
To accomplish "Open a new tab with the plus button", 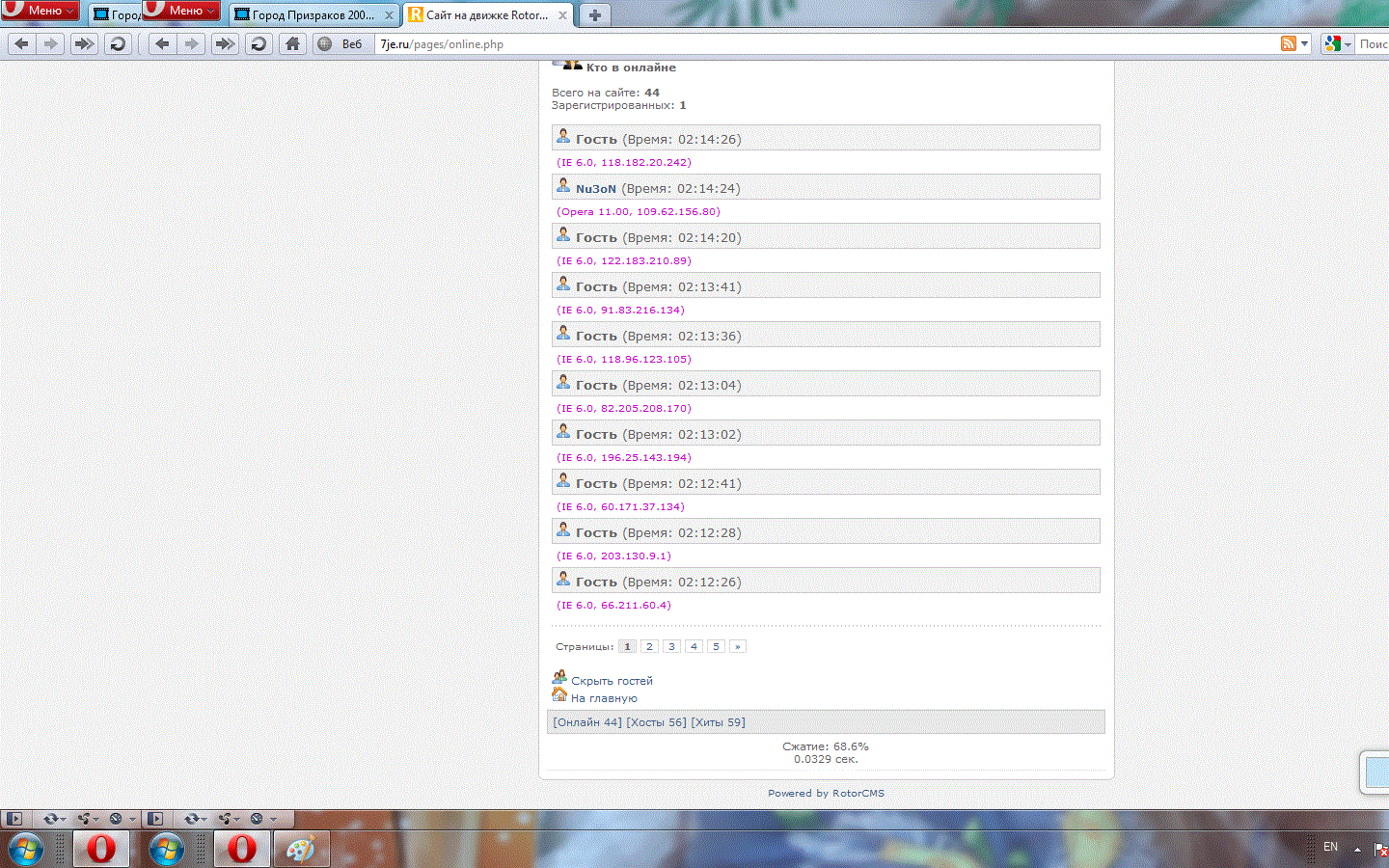I will [x=595, y=14].
